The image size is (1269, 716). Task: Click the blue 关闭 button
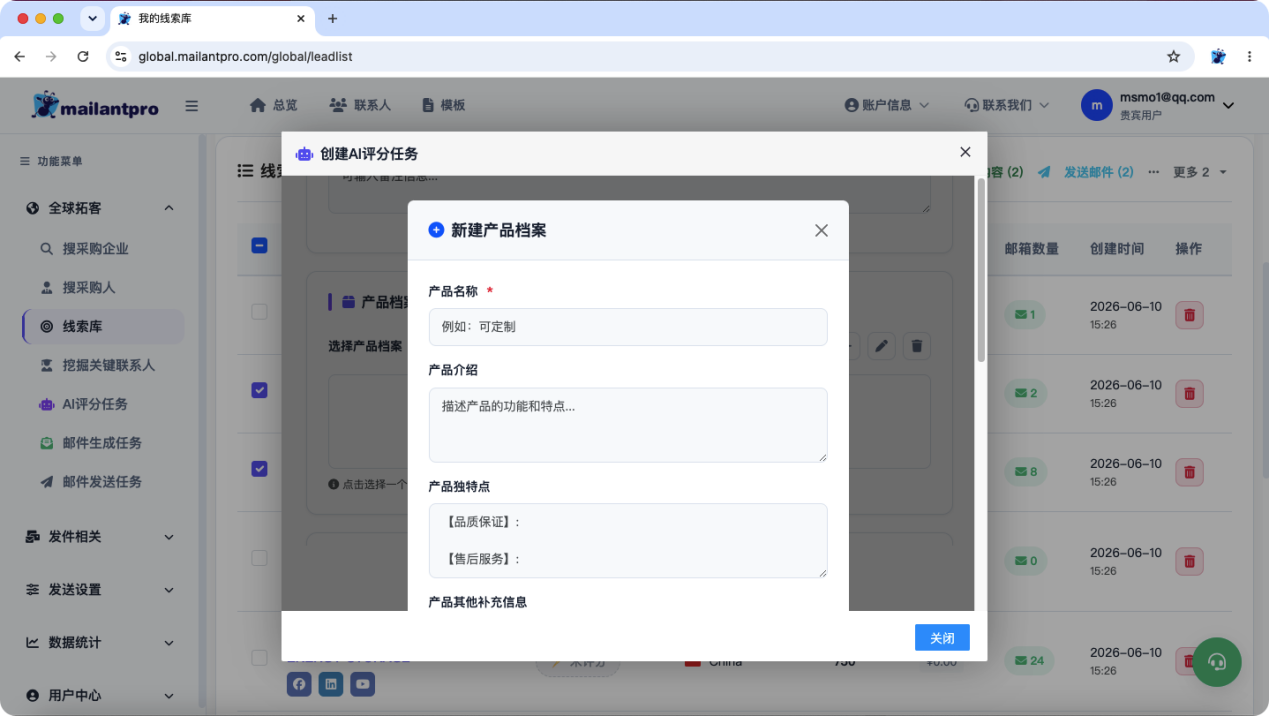(942, 638)
